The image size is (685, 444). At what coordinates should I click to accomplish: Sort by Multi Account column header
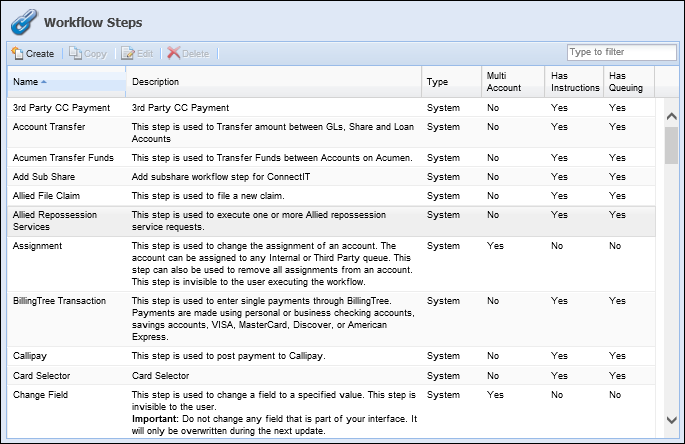513,82
